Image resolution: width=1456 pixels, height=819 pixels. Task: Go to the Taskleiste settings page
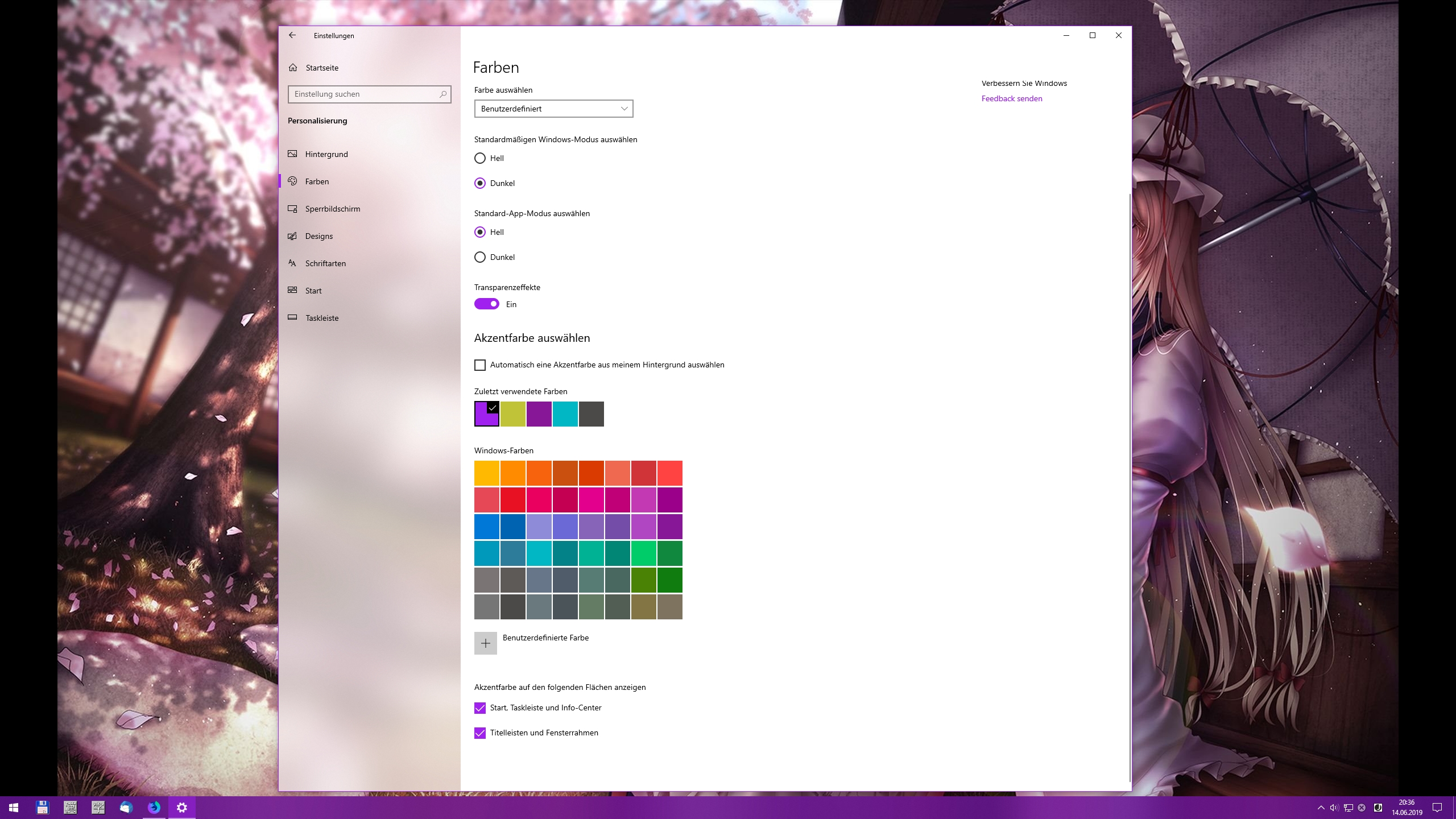[x=321, y=318]
